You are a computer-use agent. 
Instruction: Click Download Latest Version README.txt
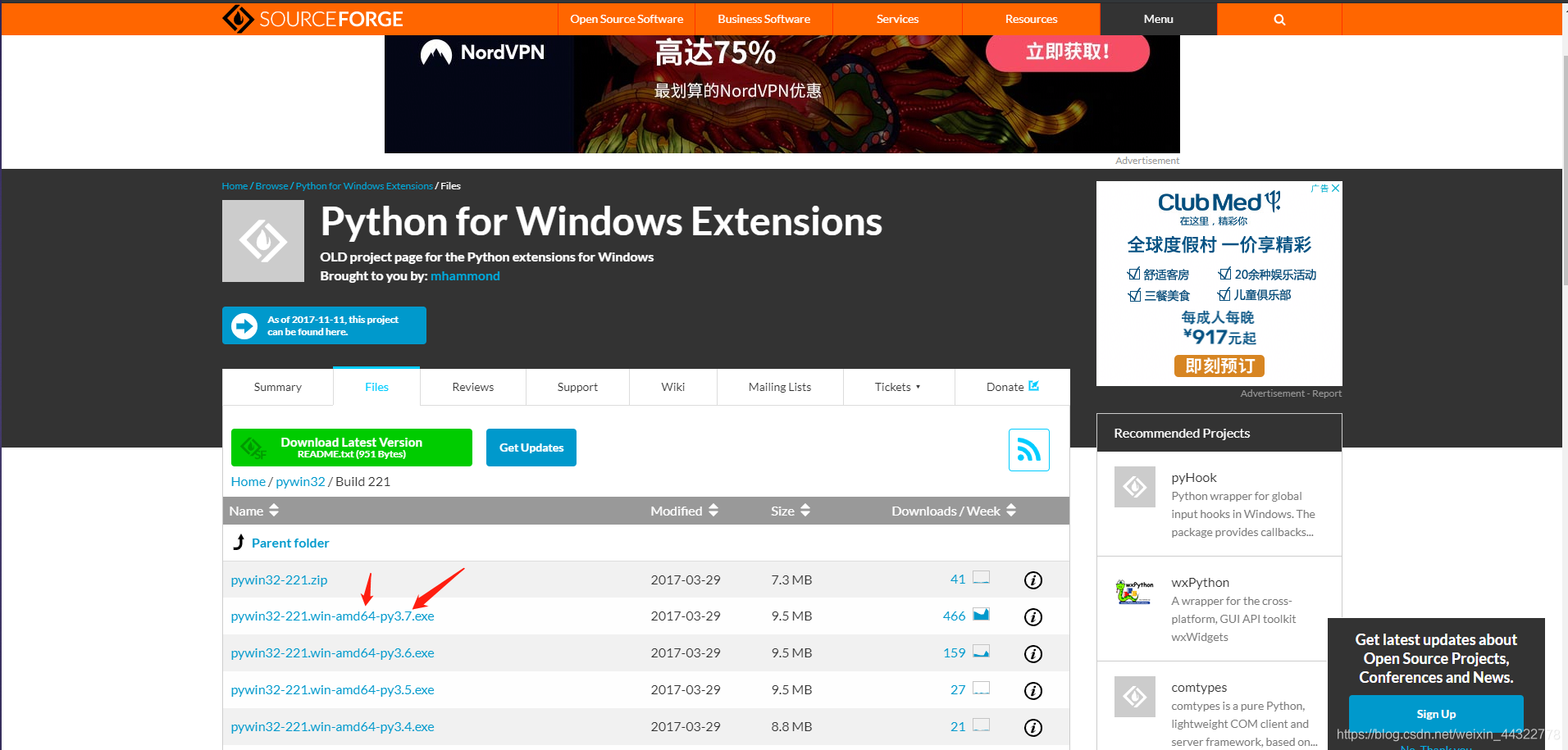click(x=351, y=447)
